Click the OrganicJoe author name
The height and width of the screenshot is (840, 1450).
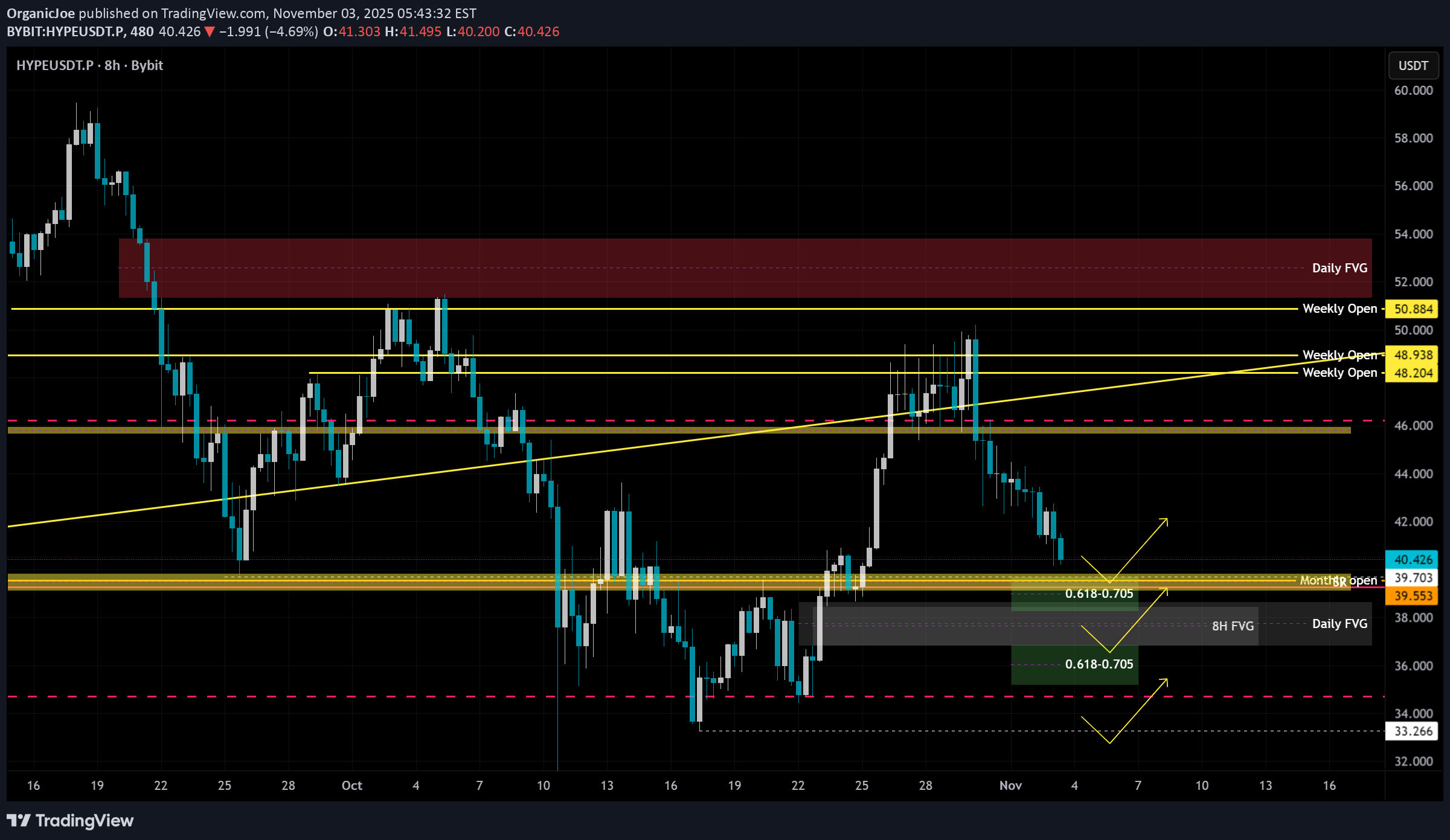click(x=40, y=13)
